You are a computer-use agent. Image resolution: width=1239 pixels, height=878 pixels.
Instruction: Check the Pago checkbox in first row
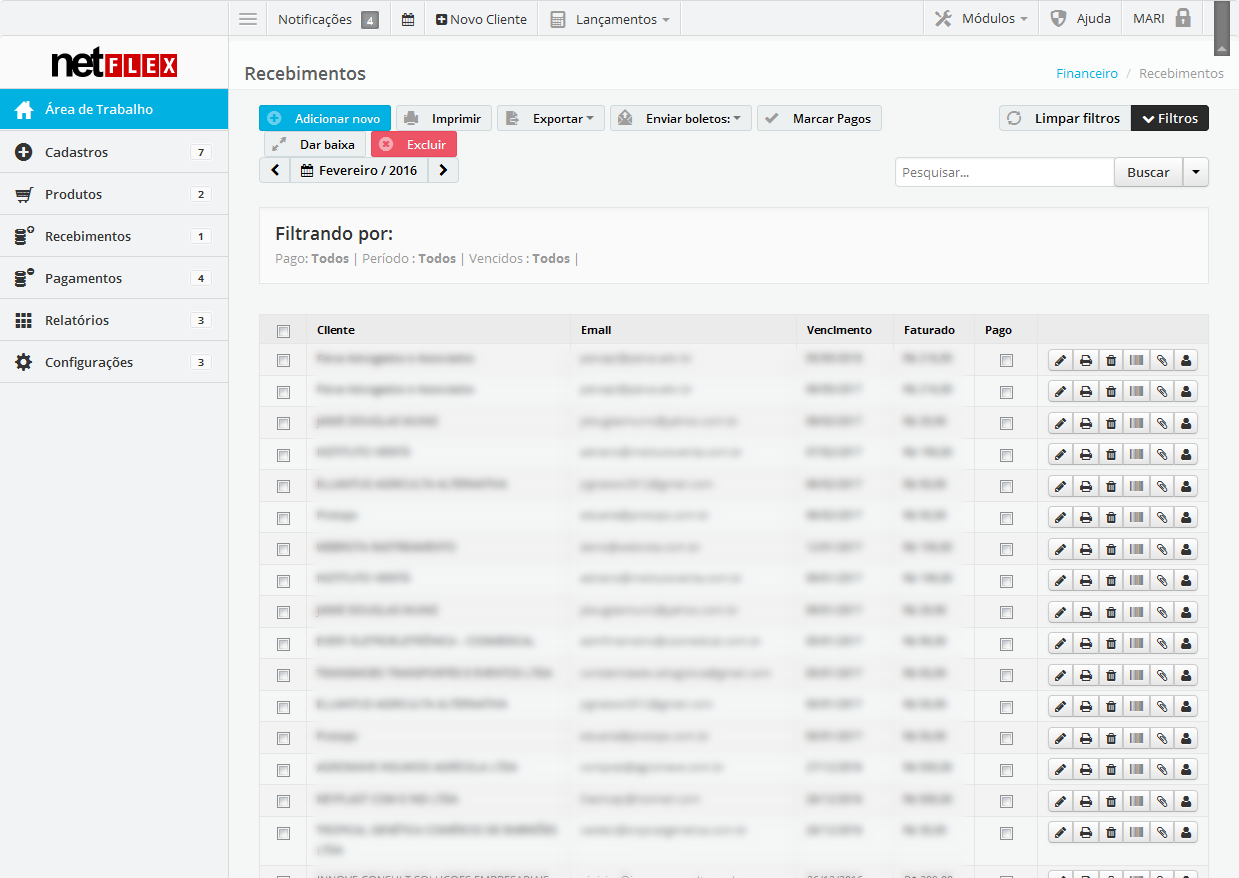[1006, 361]
